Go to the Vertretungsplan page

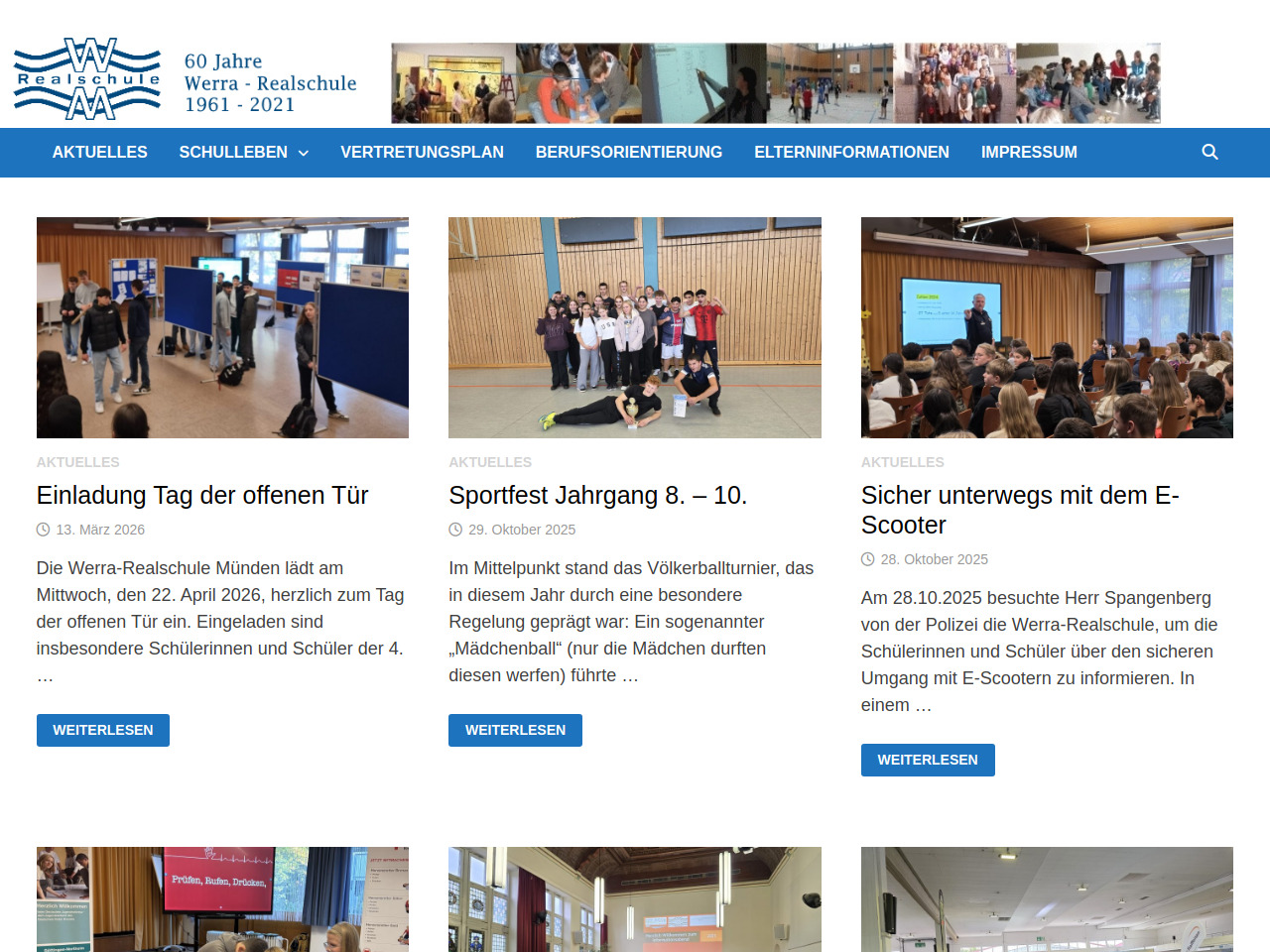pyautogui.click(x=422, y=152)
